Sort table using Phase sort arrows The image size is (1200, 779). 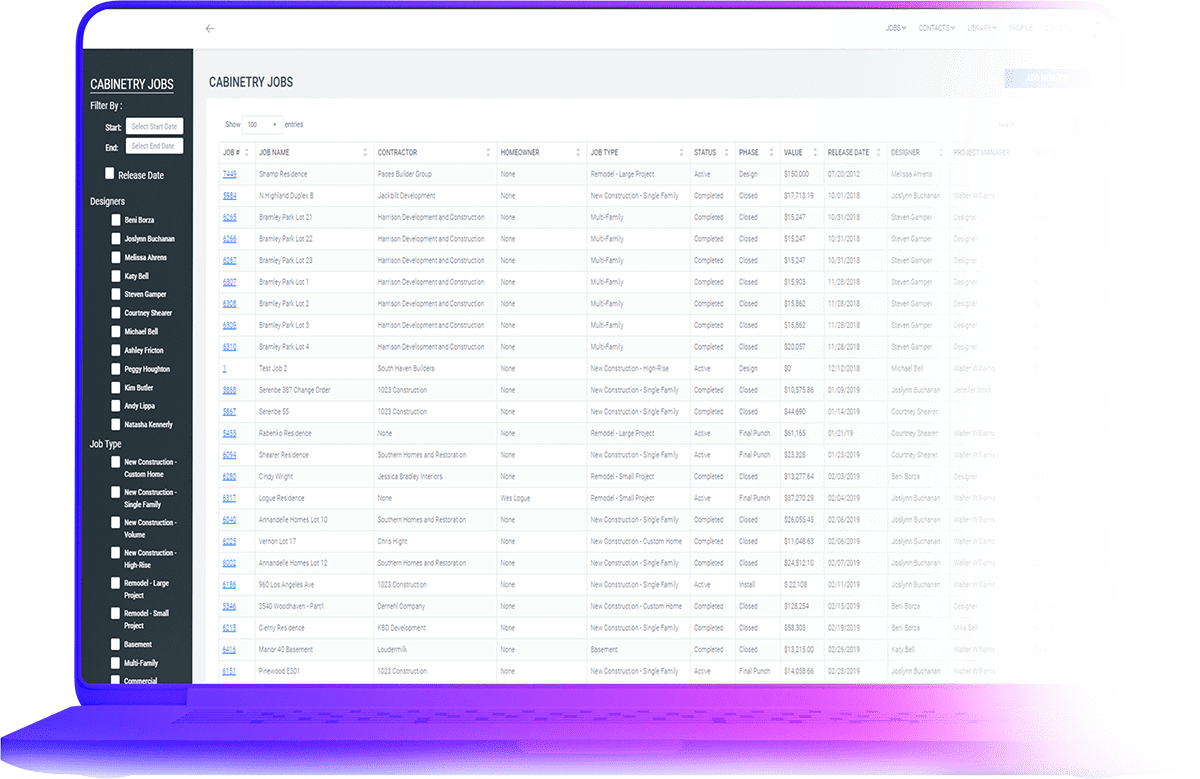point(771,153)
